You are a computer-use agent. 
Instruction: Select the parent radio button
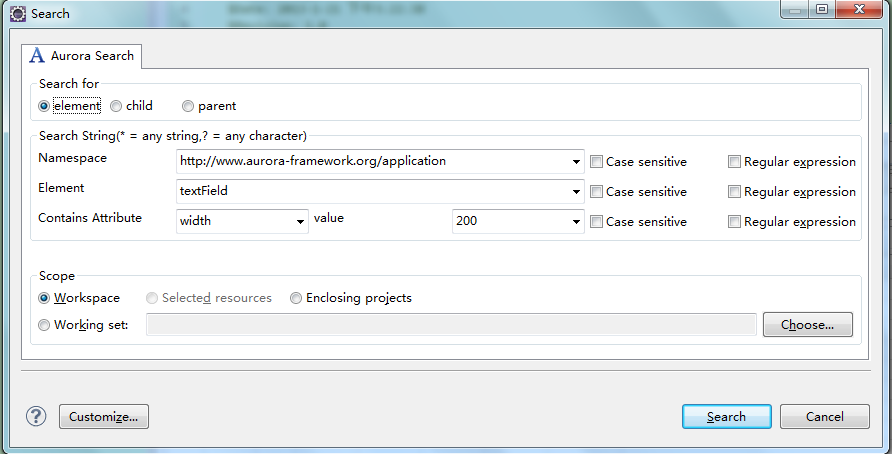tap(188, 106)
